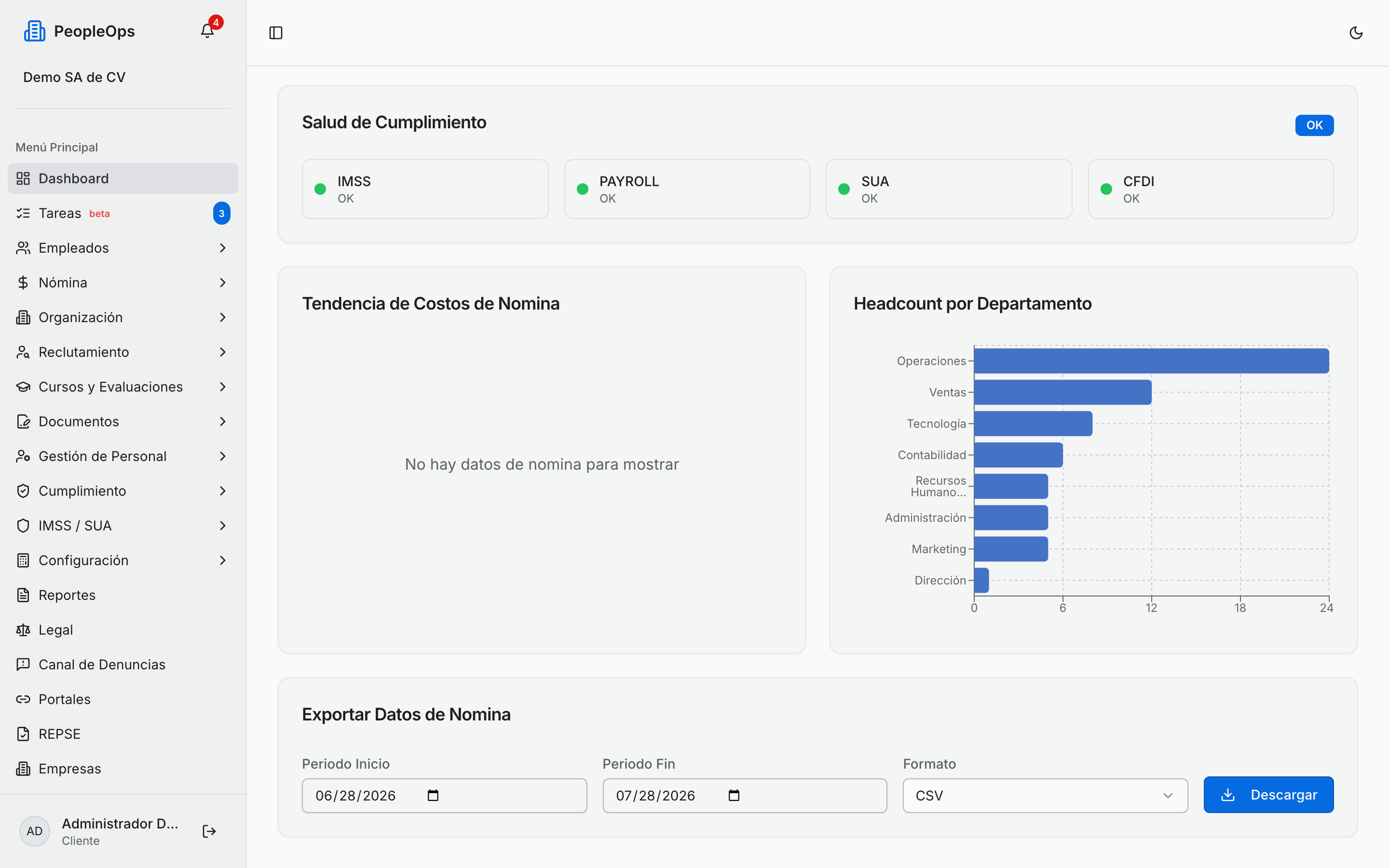Click the Empleados people icon
The height and width of the screenshot is (868, 1389).
(23, 248)
